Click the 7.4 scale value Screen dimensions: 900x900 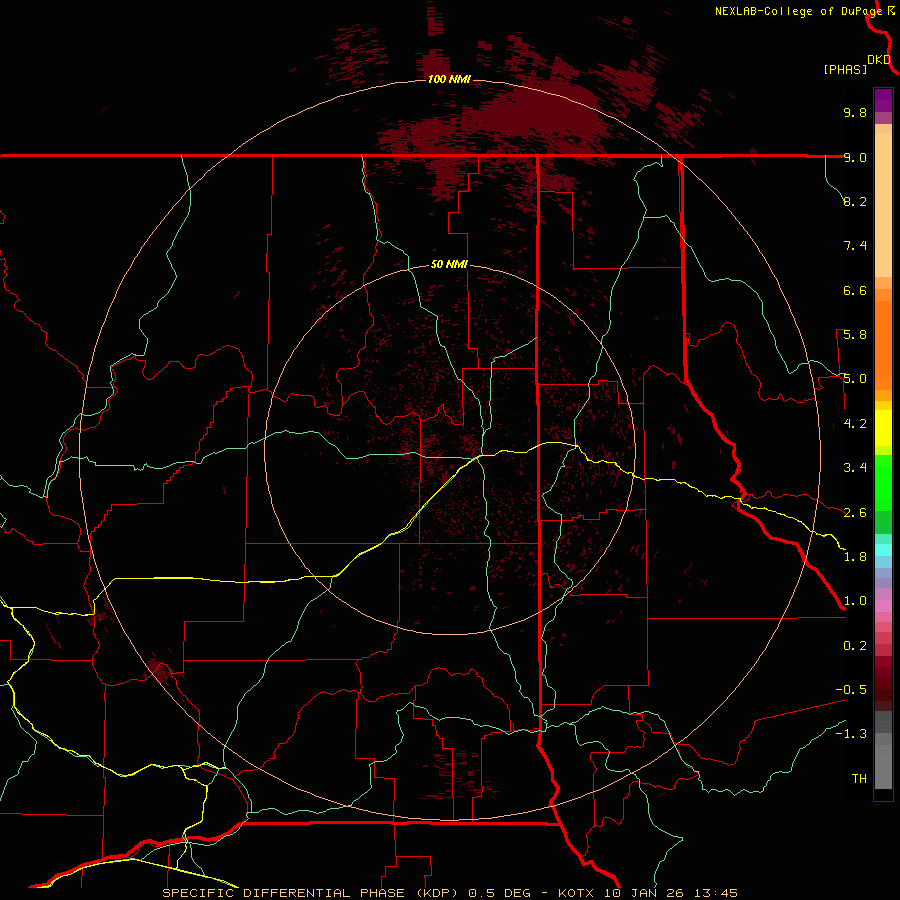point(855,246)
